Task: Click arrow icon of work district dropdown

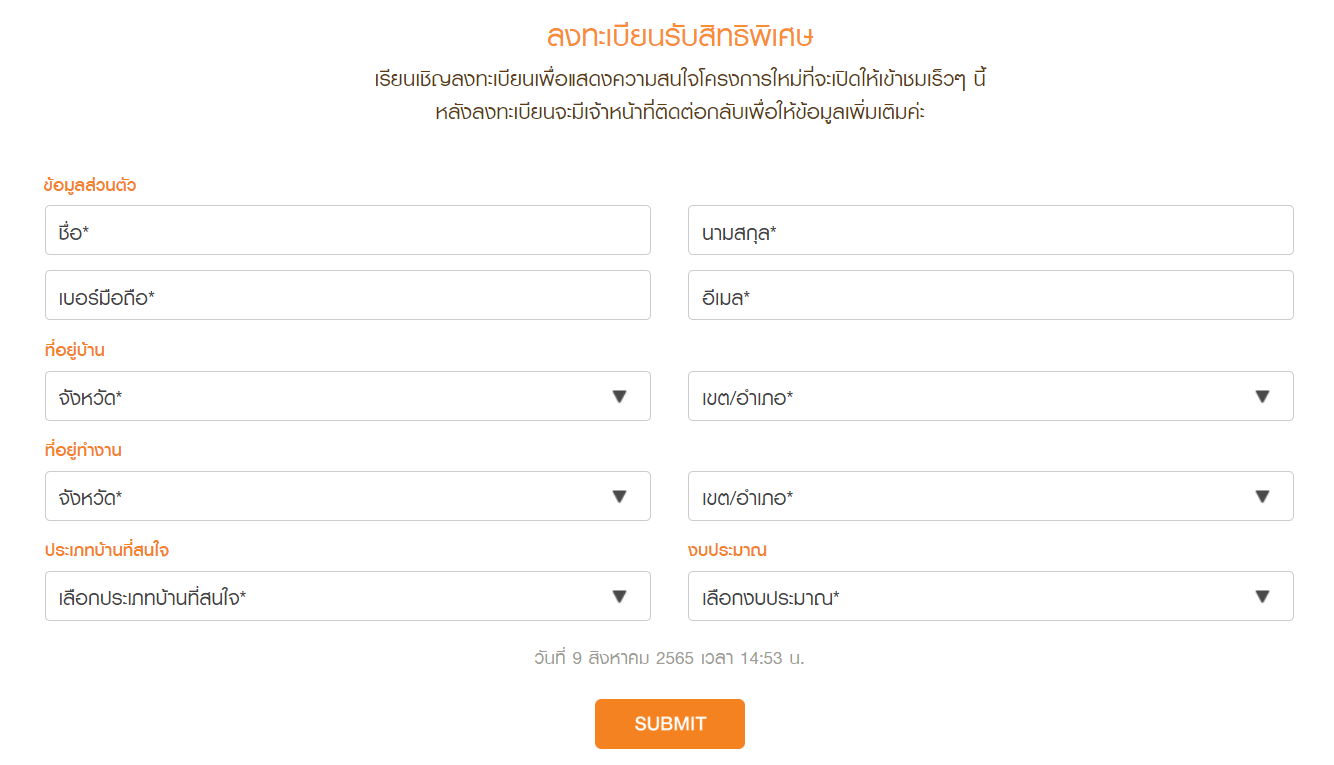Action: 1262,497
